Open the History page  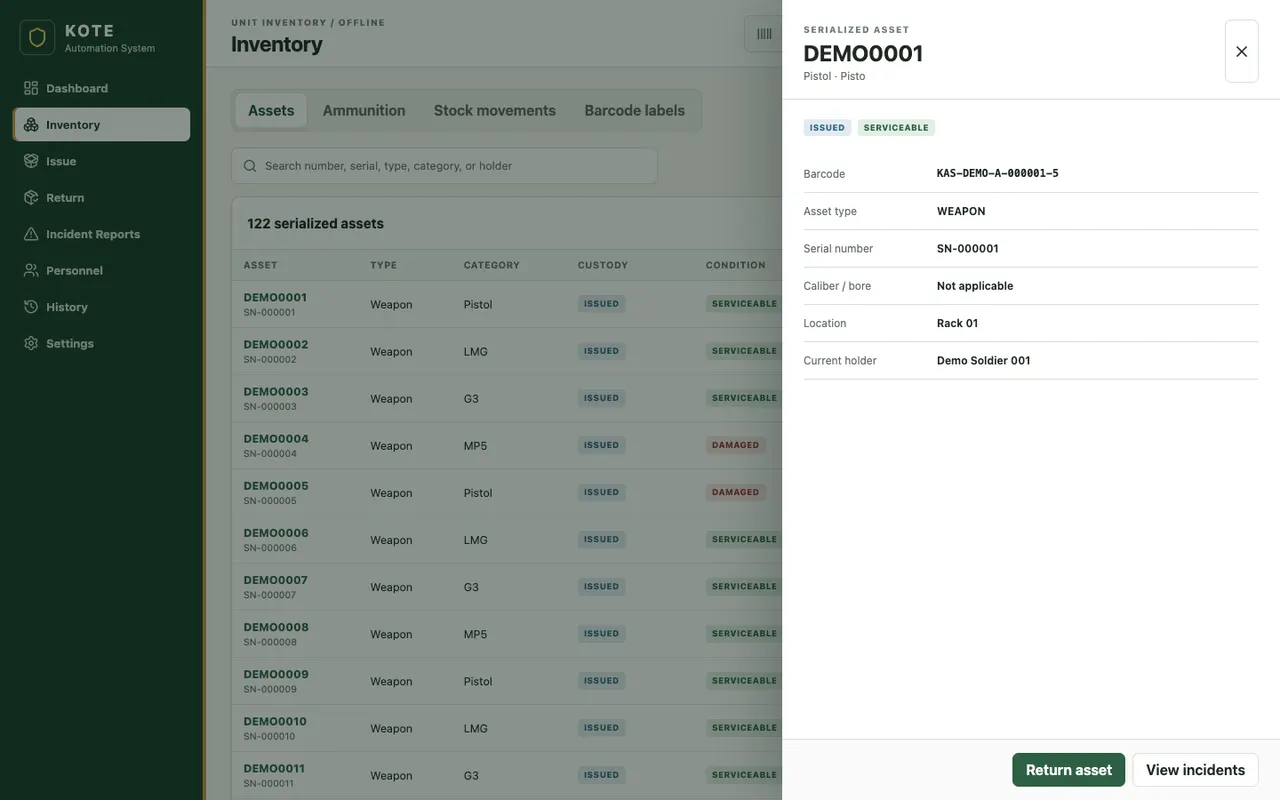point(101,307)
